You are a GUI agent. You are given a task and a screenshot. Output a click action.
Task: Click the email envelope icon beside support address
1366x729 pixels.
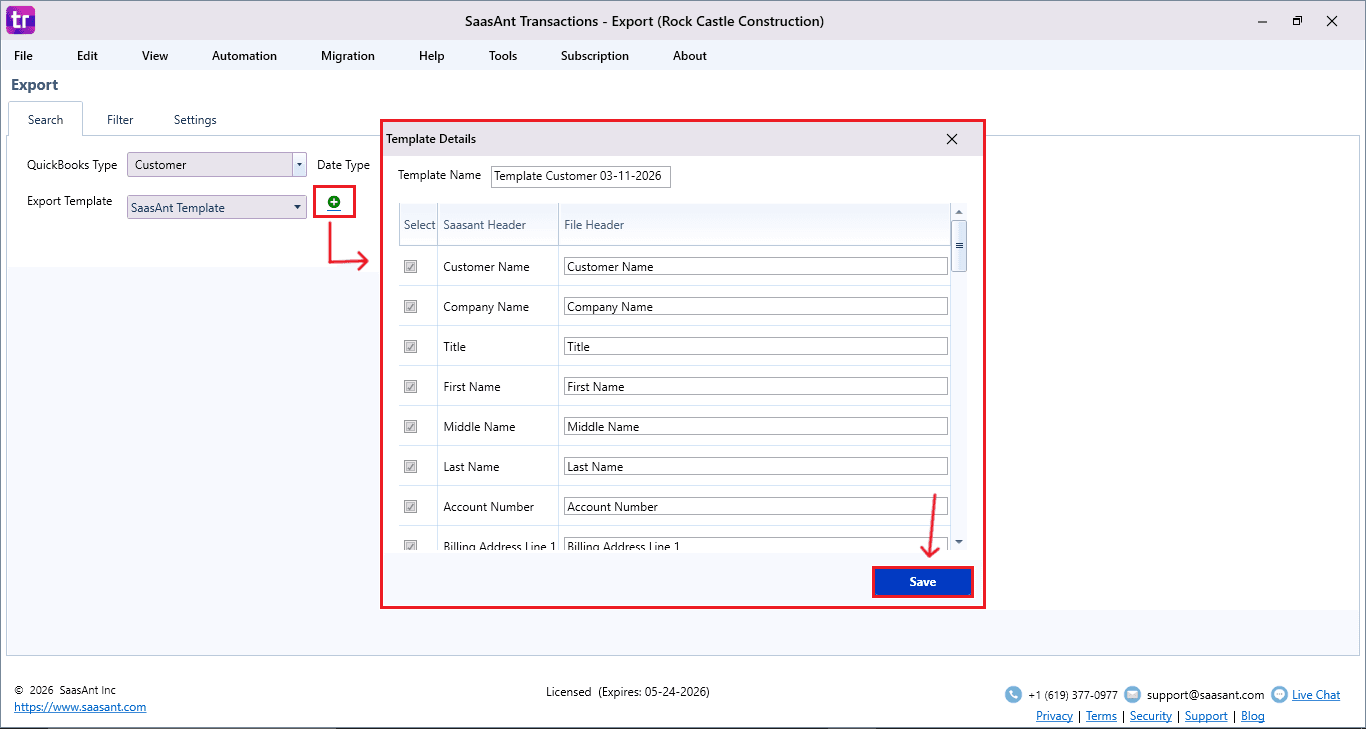pyautogui.click(x=1132, y=694)
